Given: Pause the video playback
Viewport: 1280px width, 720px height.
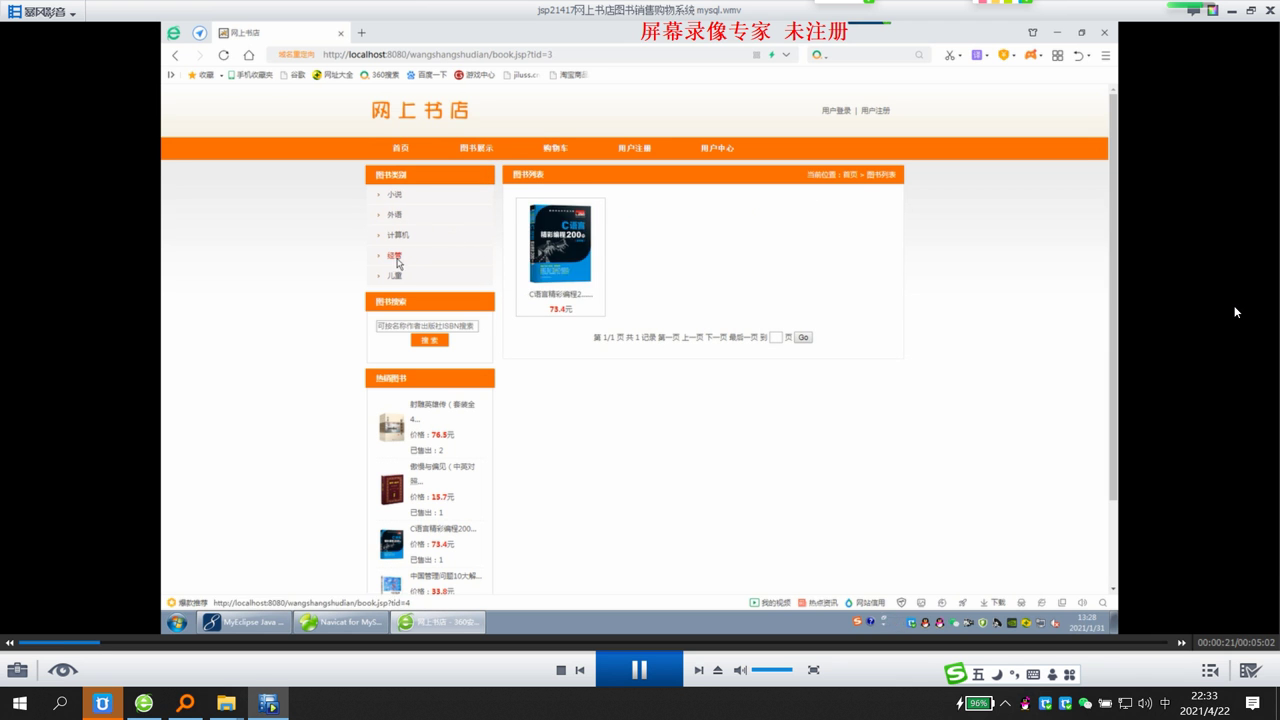Looking at the screenshot, I should point(639,670).
